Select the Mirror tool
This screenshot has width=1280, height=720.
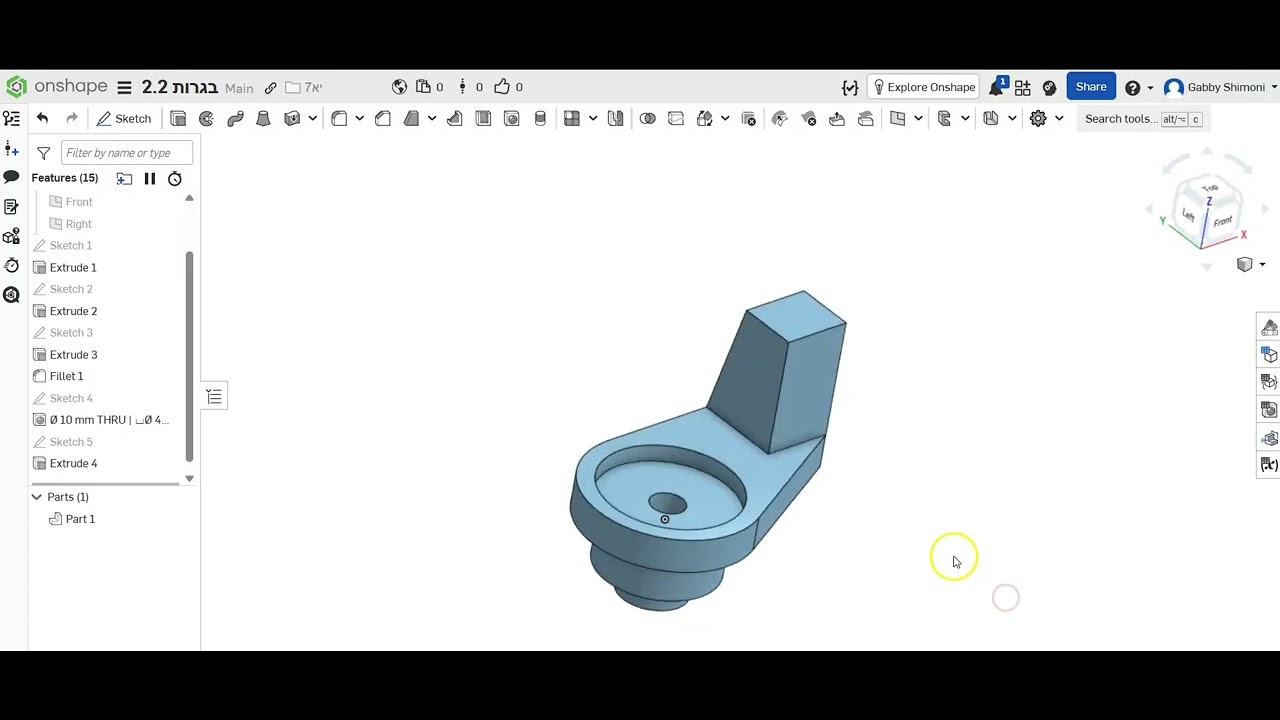click(615, 119)
